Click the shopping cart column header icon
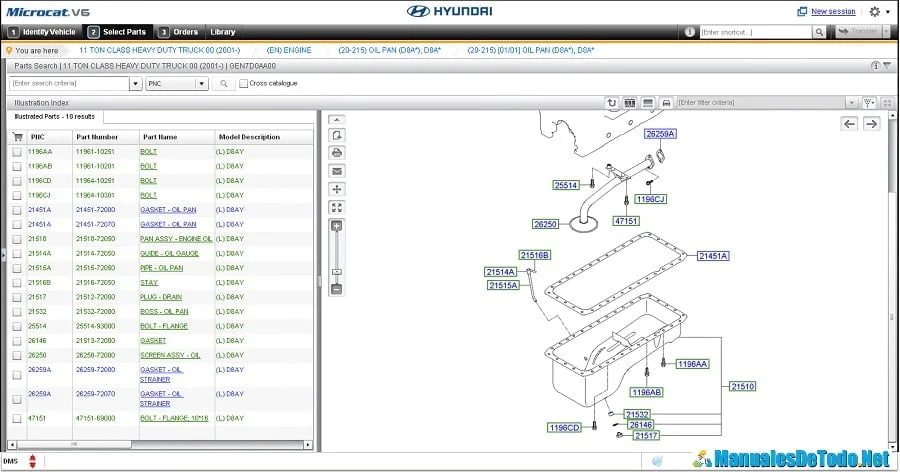900x472 pixels. tap(18, 137)
